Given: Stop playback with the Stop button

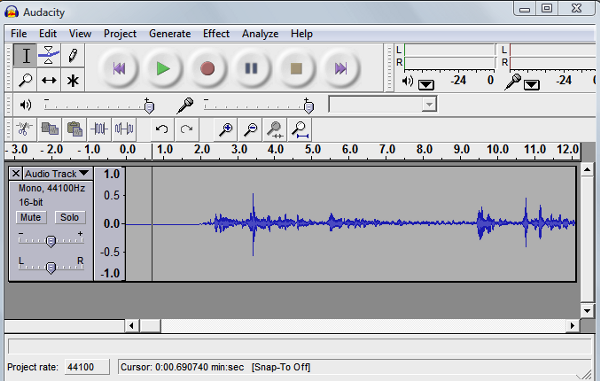Looking at the screenshot, I should click(x=296, y=68).
